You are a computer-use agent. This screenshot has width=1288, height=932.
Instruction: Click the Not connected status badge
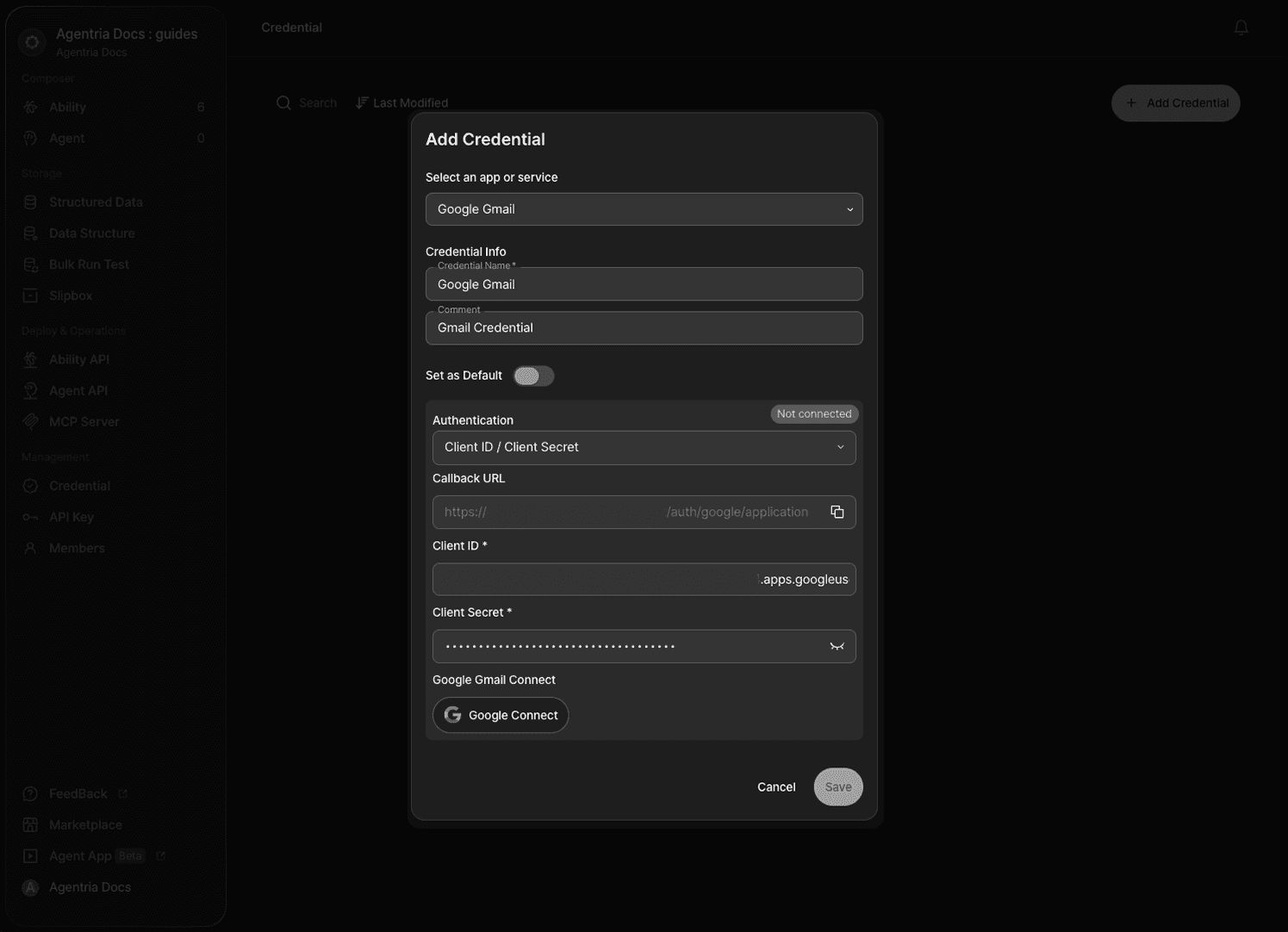(x=814, y=413)
